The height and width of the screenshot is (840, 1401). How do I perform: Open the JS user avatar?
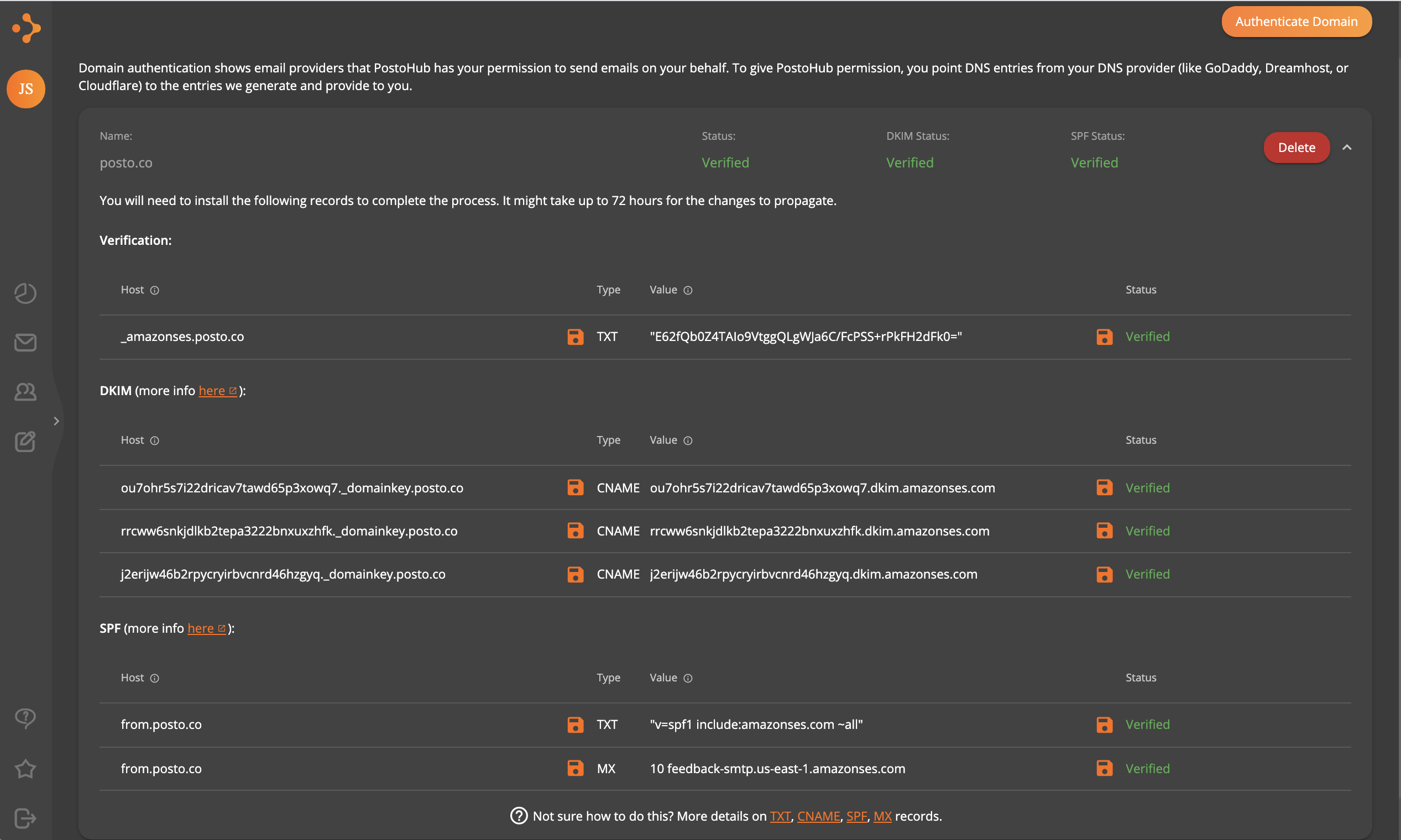click(26, 89)
